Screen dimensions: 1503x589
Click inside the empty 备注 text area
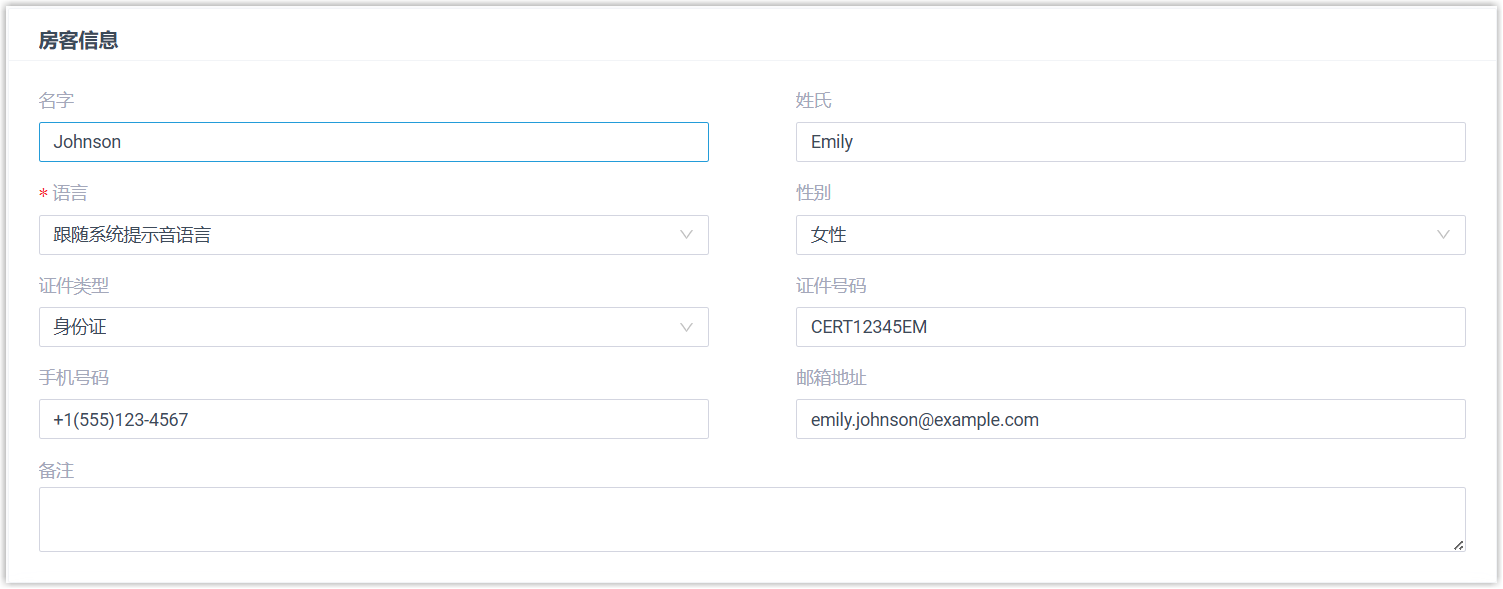(x=750, y=519)
